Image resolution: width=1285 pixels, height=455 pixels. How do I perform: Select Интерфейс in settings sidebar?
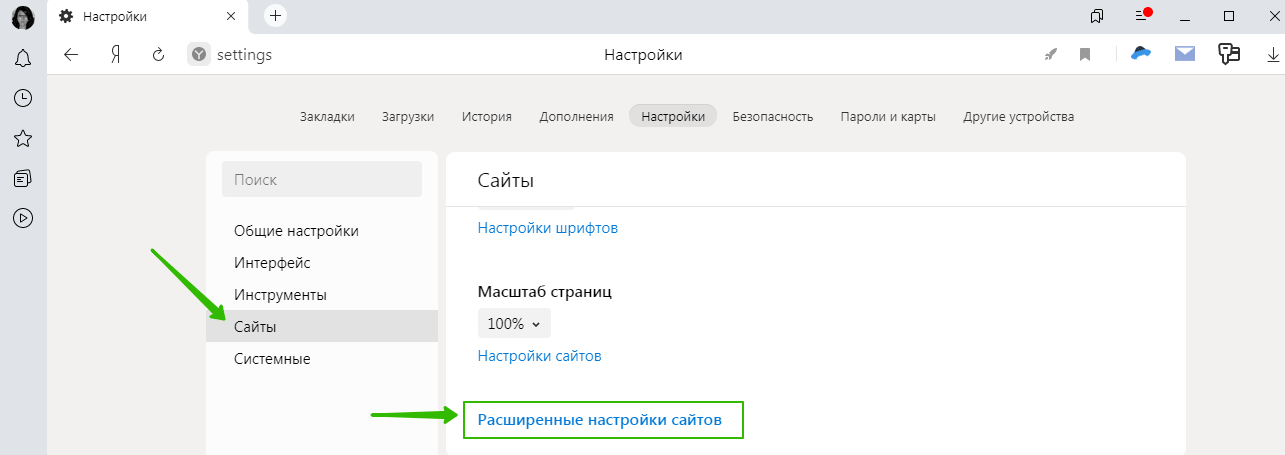click(x=272, y=263)
